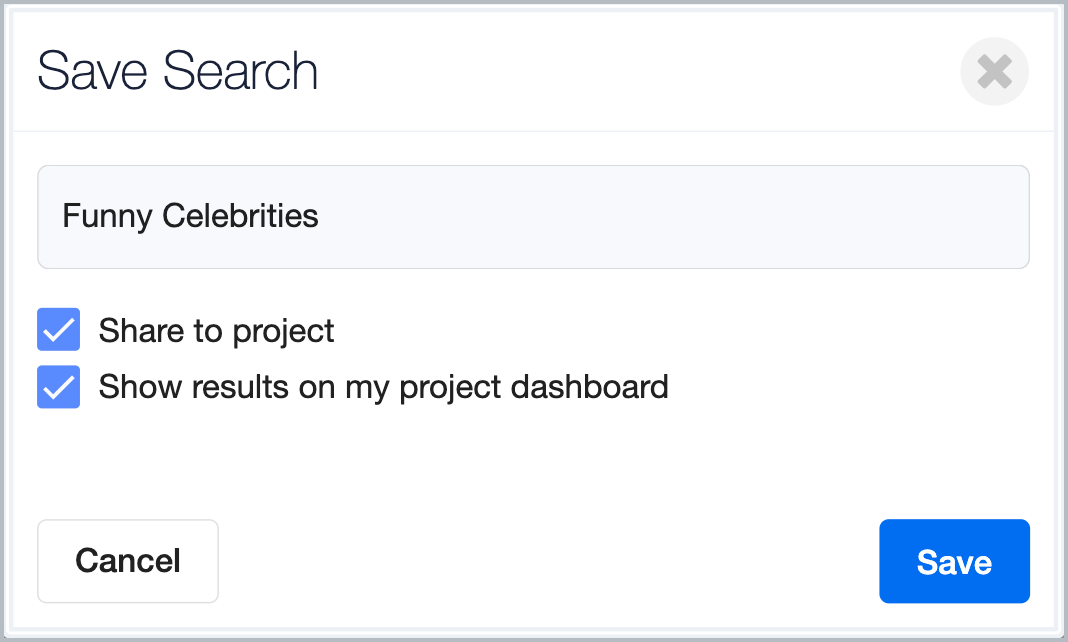Place cursor on the word 'Funny' in name field
This screenshot has width=1068, height=642.
point(108,216)
